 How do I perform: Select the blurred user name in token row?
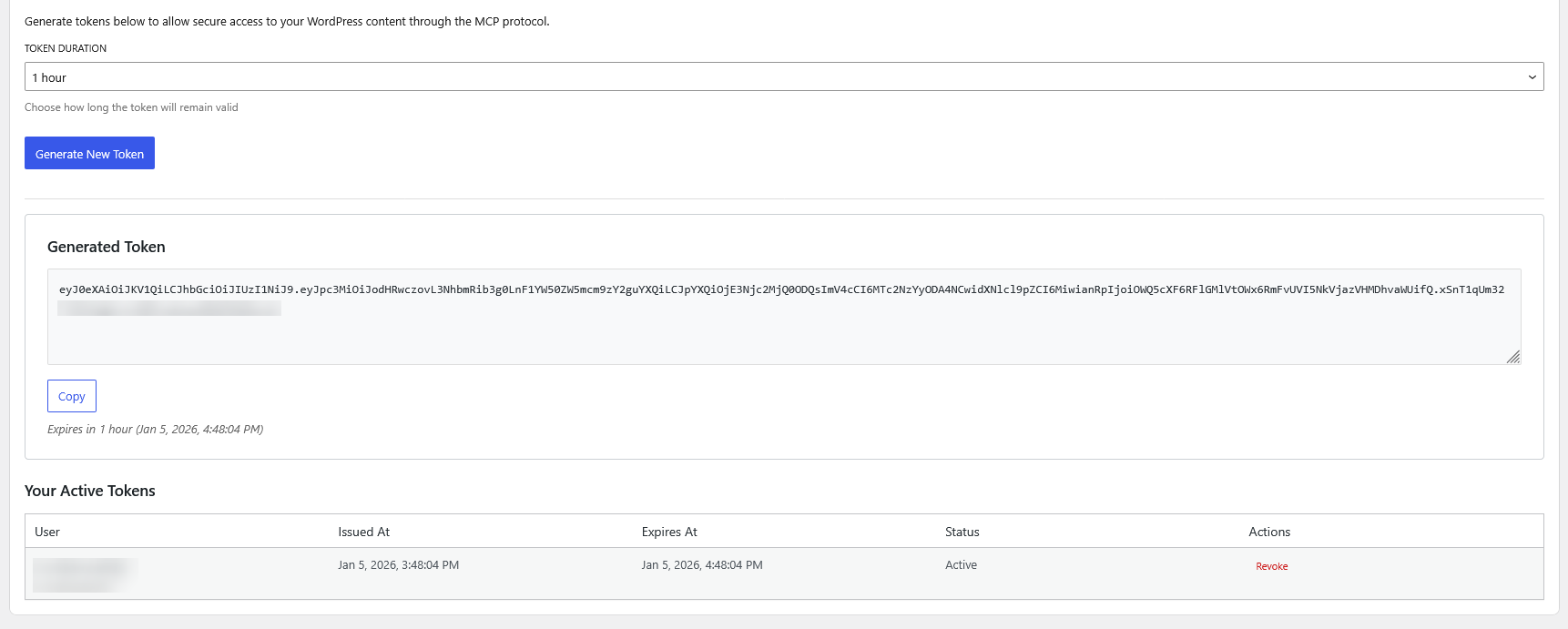point(84,573)
